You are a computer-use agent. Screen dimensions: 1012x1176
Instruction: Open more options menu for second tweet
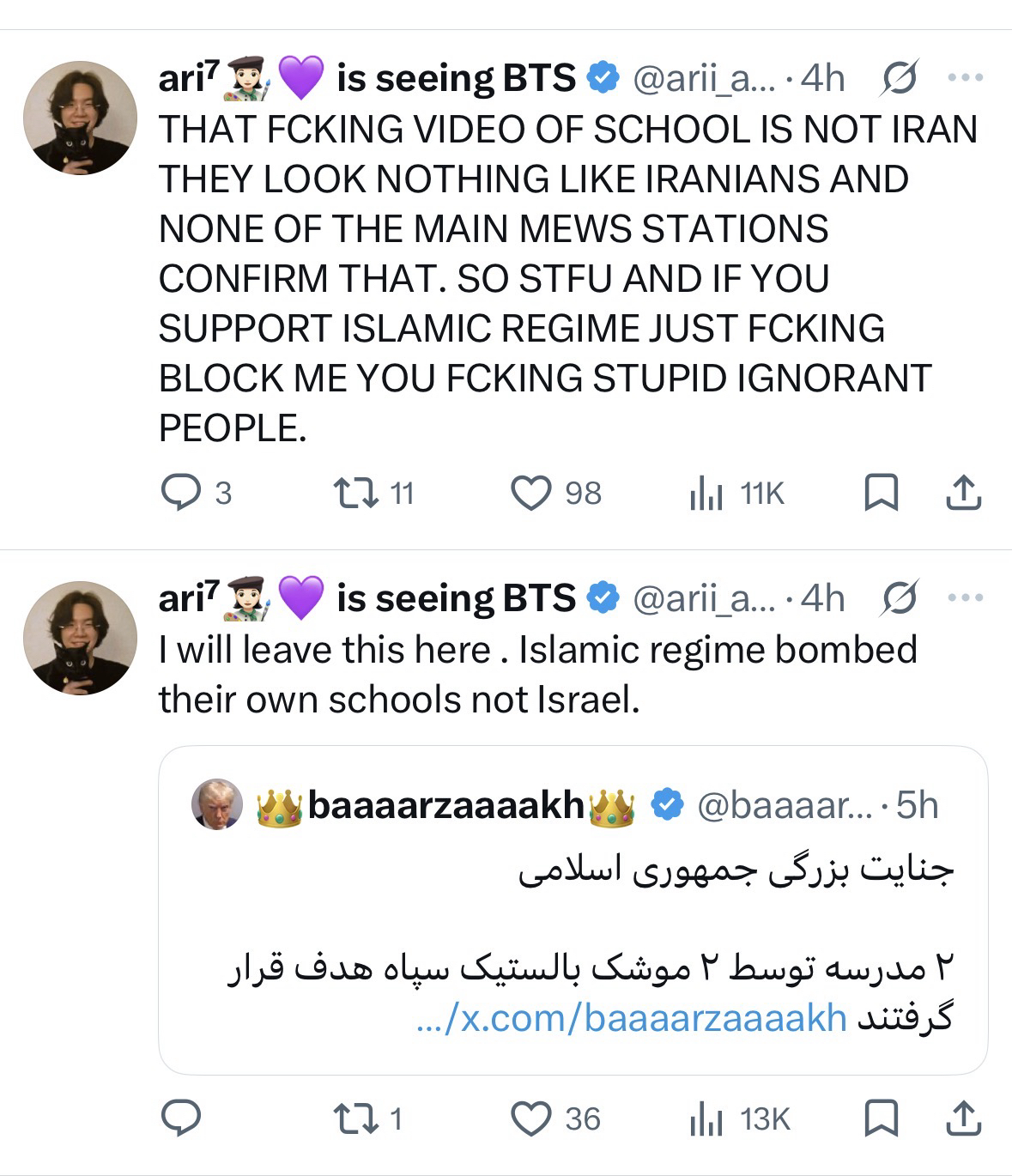coord(965,598)
